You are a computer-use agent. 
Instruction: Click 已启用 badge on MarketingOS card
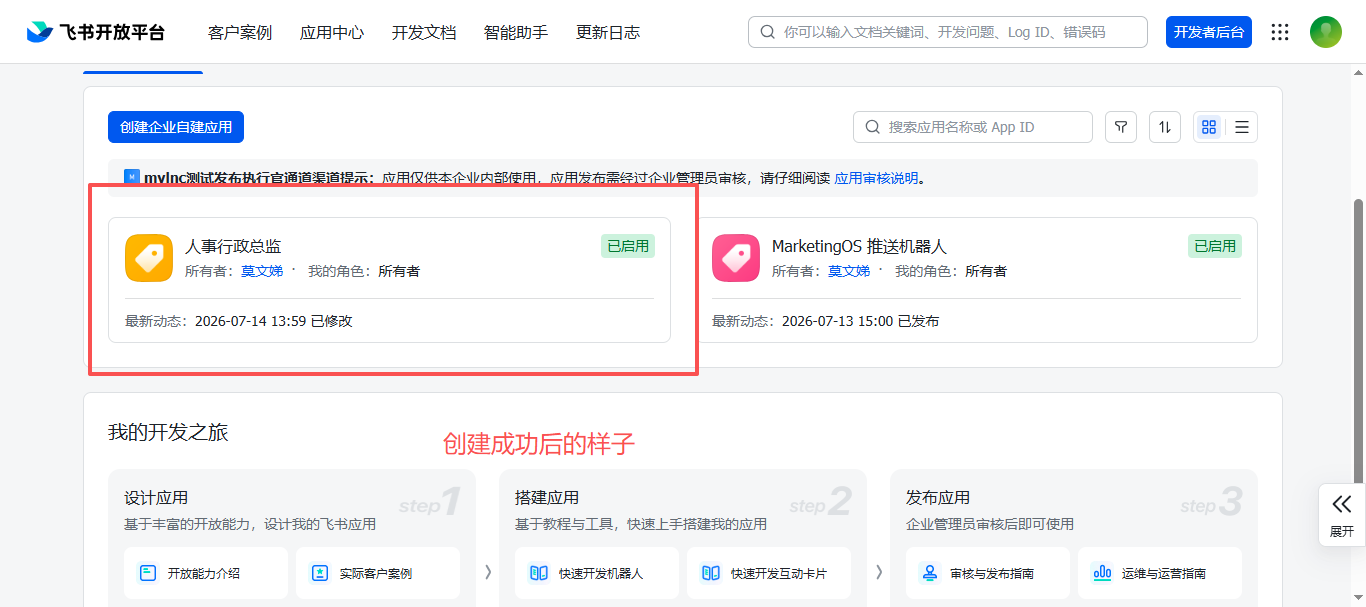click(x=1215, y=246)
